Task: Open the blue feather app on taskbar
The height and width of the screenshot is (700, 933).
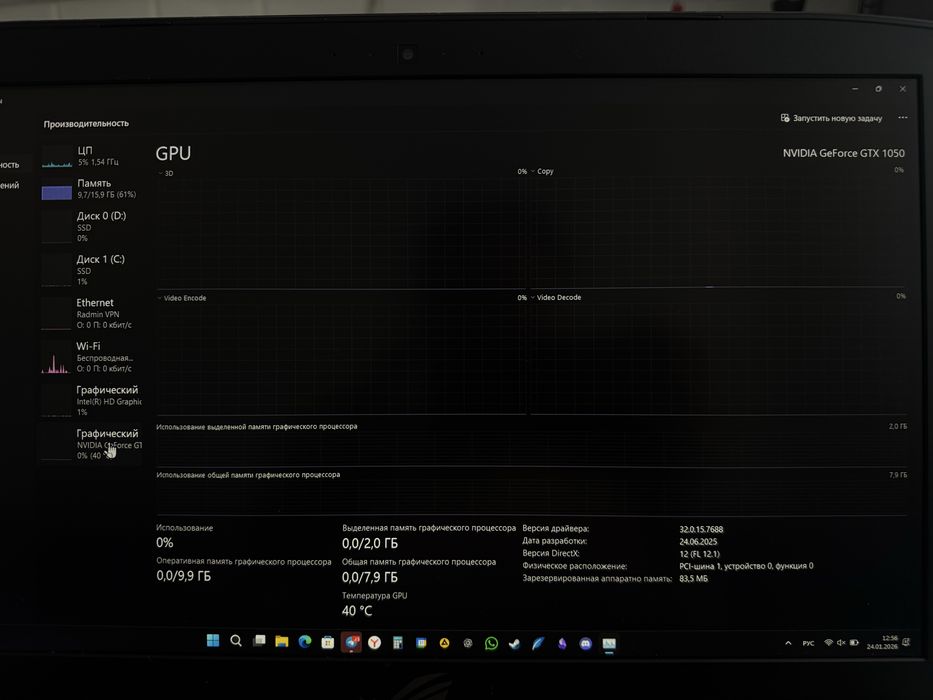Action: (x=538, y=643)
